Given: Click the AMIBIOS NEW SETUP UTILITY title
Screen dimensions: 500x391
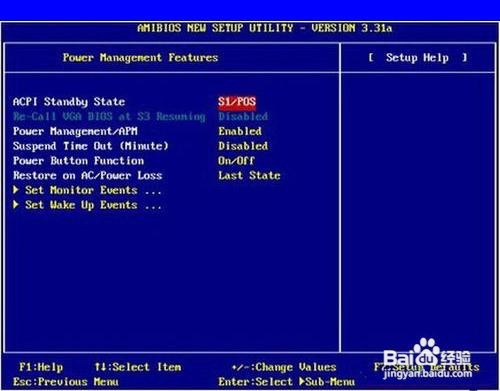Looking at the screenshot, I should (265, 28).
